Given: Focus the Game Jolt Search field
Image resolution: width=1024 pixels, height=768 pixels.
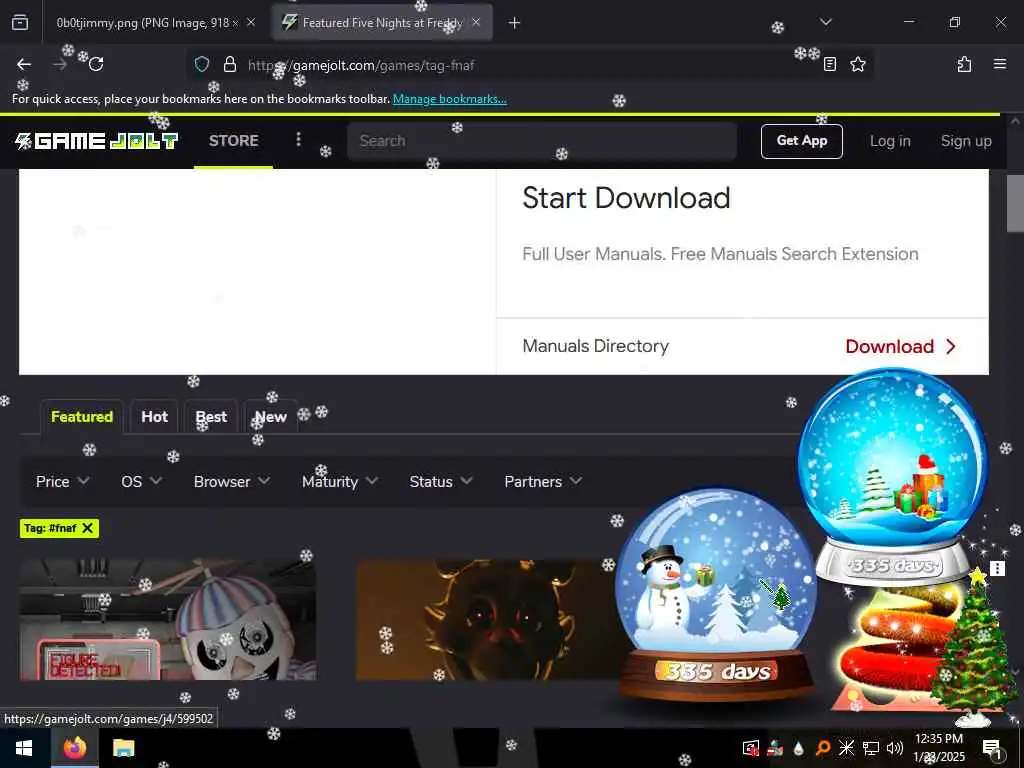Looking at the screenshot, I should [541, 141].
